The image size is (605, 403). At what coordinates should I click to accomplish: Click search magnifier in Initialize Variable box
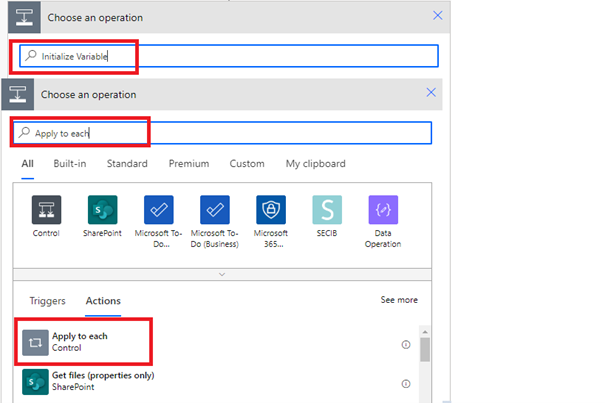point(30,56)
